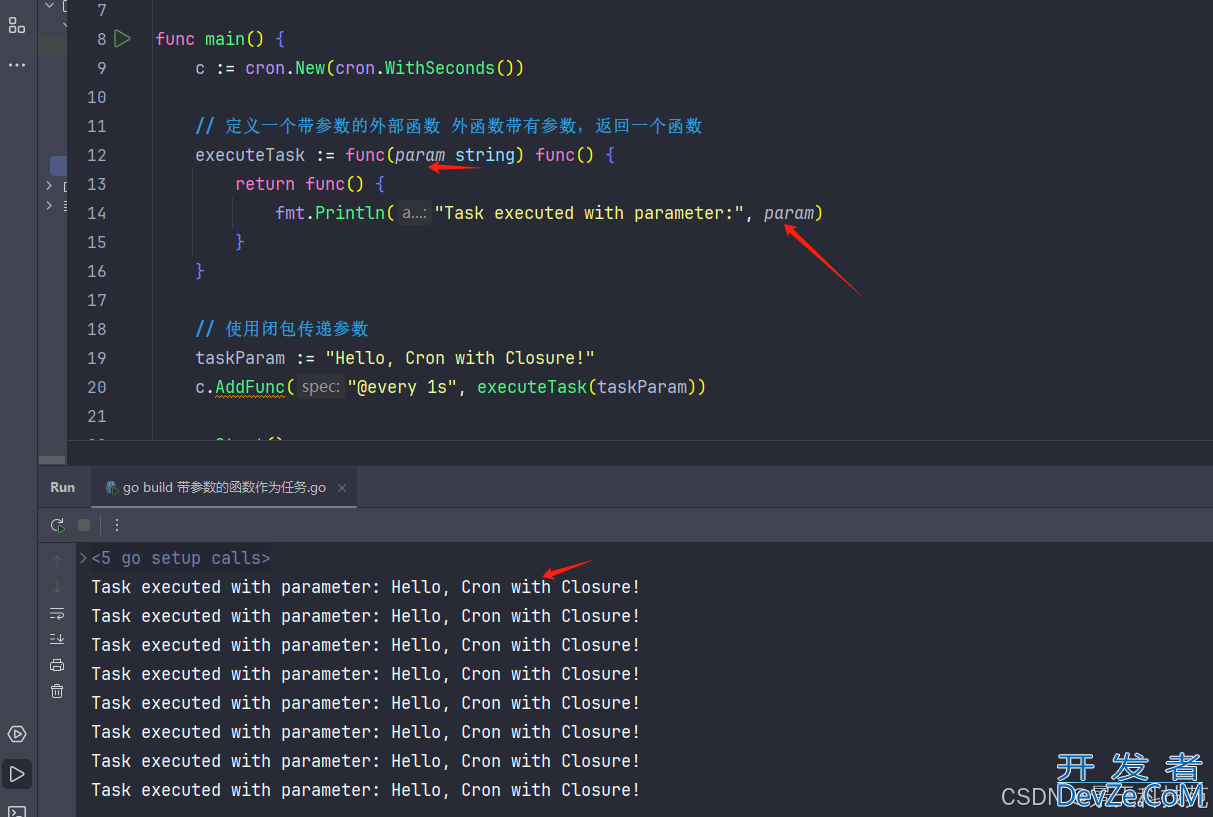Click the folded <5 go setup calls> text
The image size is (1213, 817).
[x=181, y=558]
